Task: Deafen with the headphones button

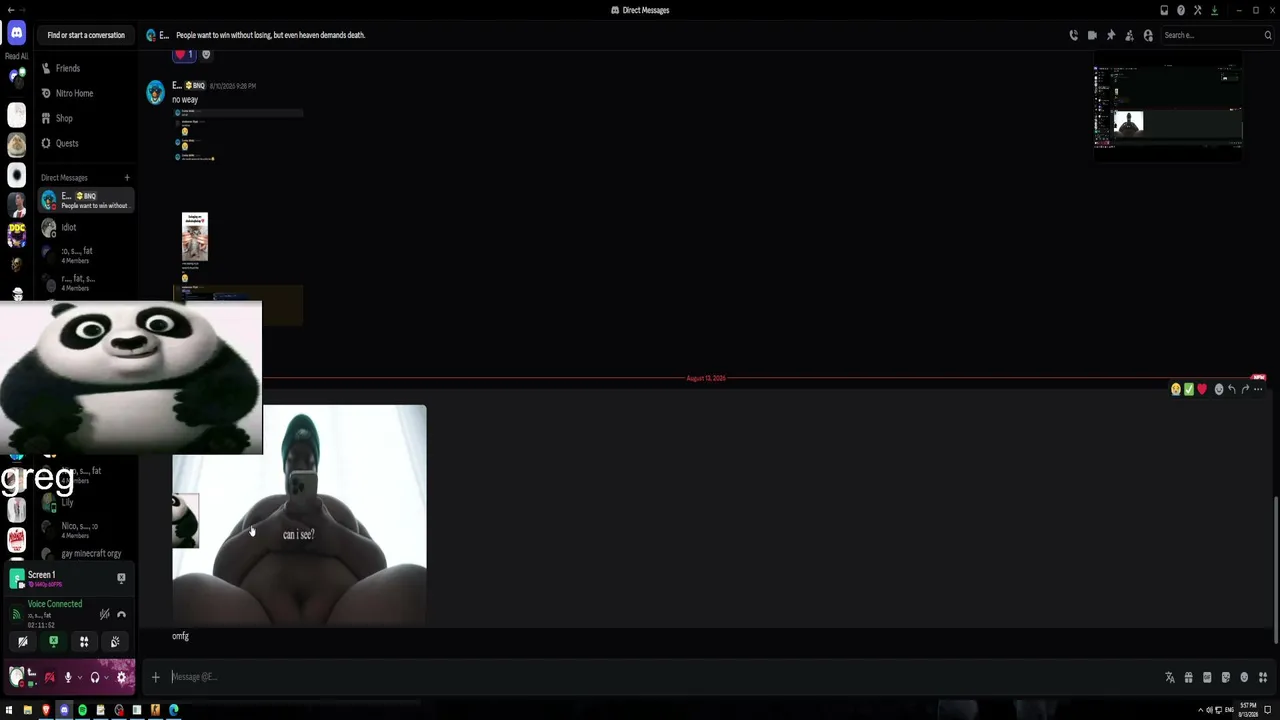Action: click(x=95, y=677)
